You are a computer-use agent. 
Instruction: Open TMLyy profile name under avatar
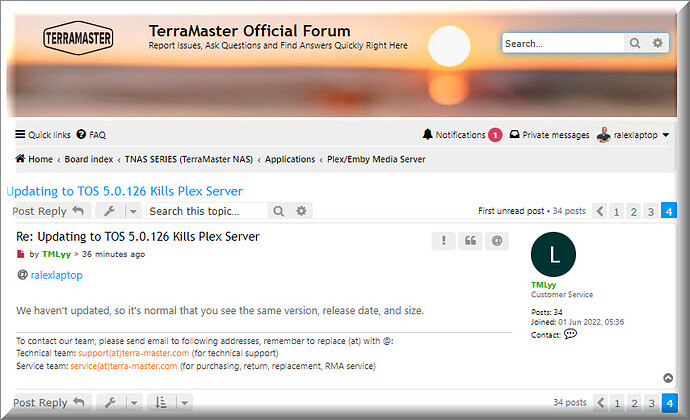coord(543,285)
